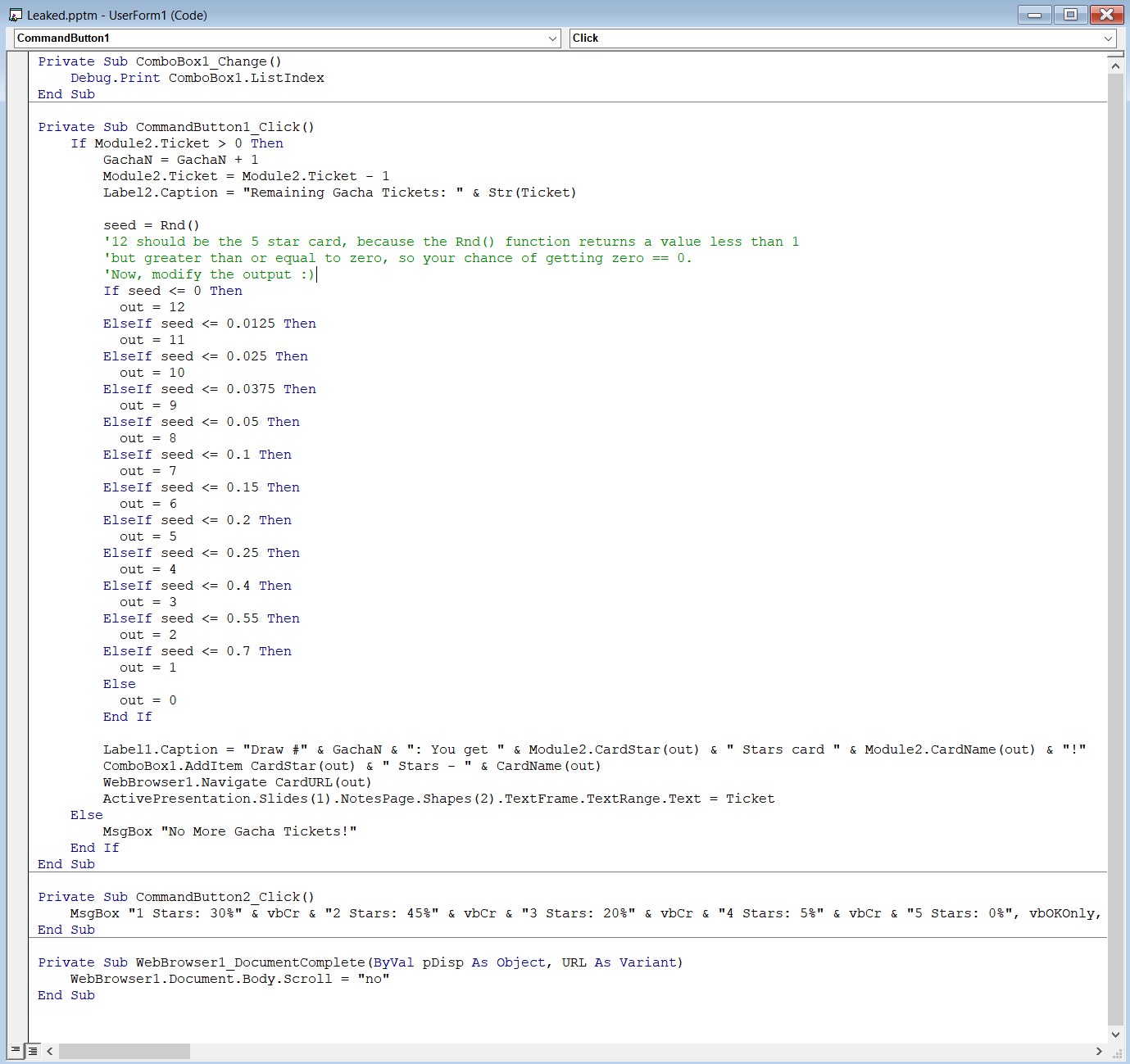Screen dimensions: 1130x1064
Task: Click the 'out = 7' line
Action: coord(148,471)
